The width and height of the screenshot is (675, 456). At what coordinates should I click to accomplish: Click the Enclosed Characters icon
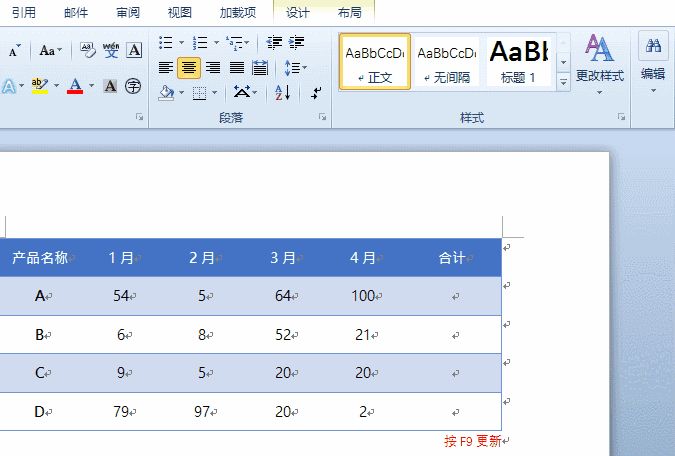point(133,86)
